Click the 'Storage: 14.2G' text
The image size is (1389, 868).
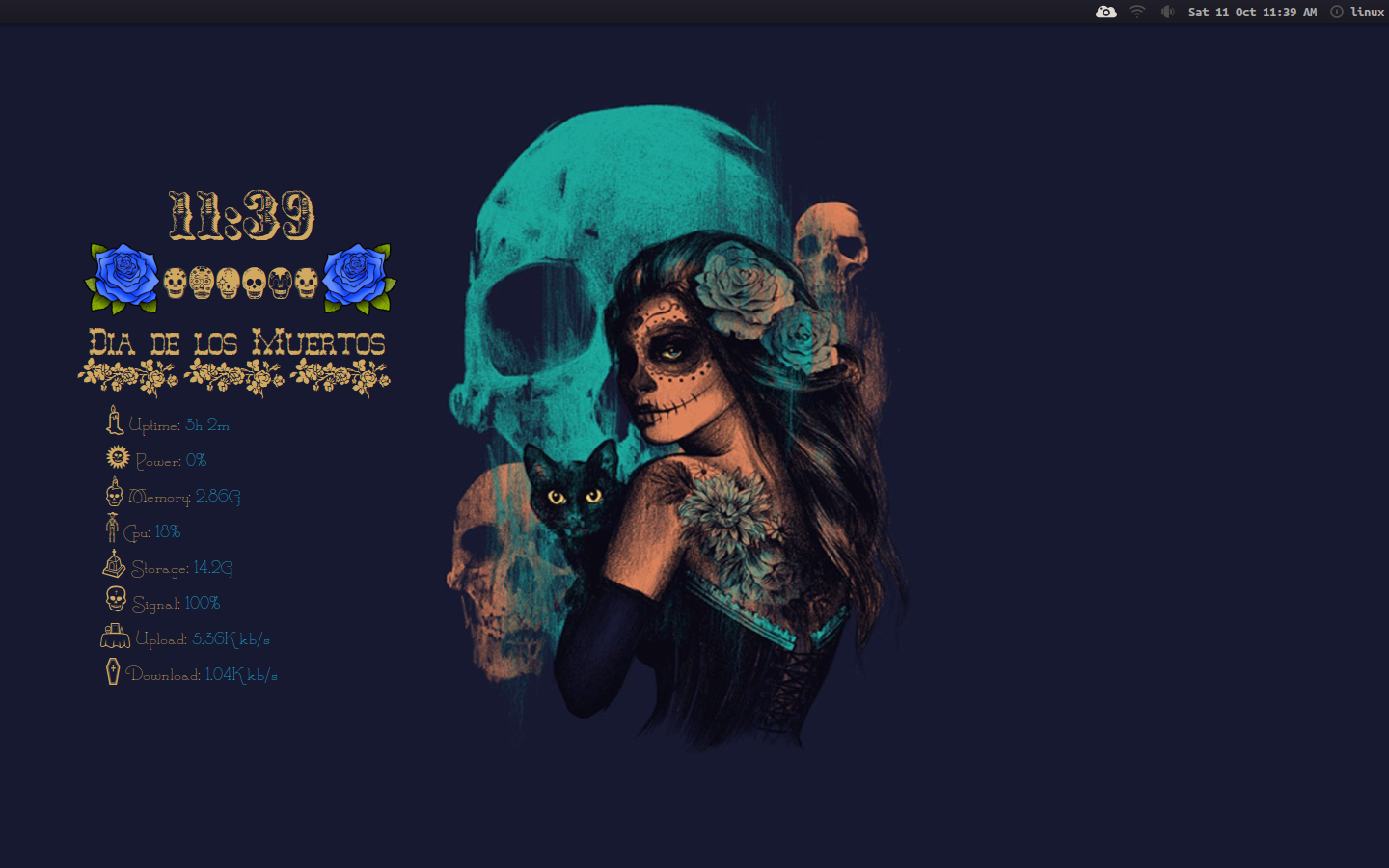point(181,568)
